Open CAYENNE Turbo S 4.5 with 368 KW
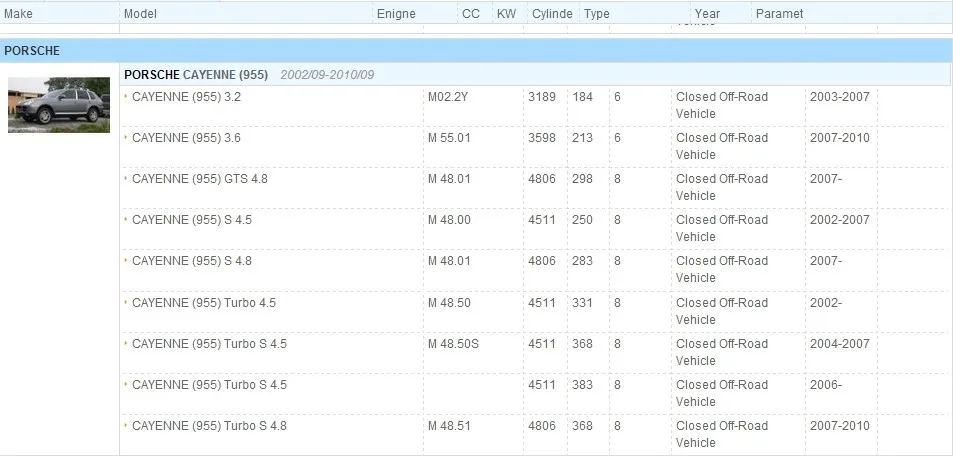This screenshot has height=456, width=953. tap(209, 344)
